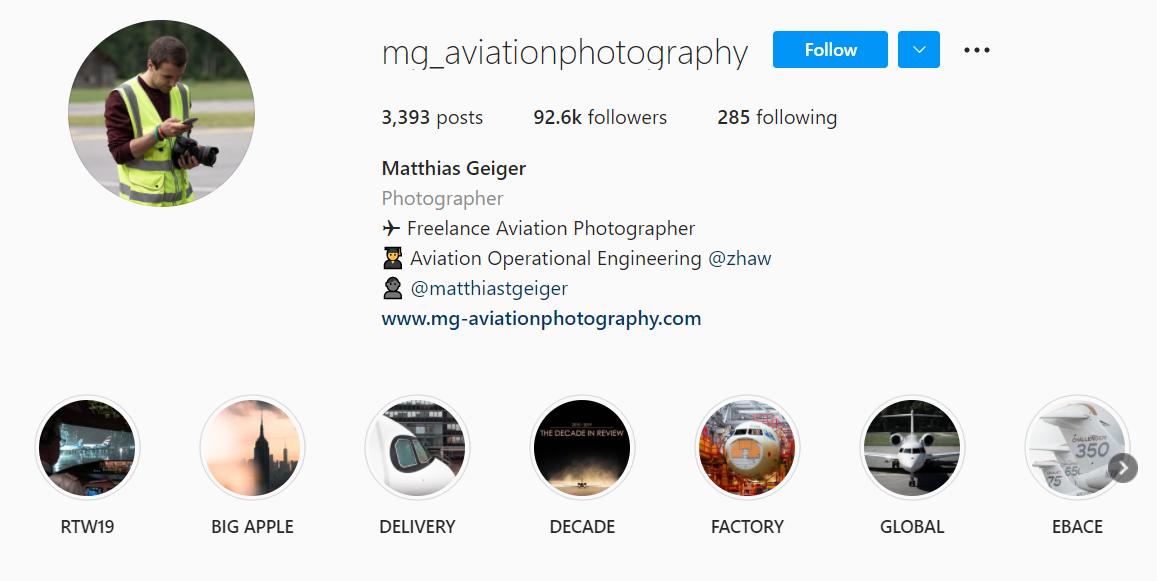This screenshot has height=581, width=1157.
Task: View the GLOBAL highlight circle
Action: point(912,447)
